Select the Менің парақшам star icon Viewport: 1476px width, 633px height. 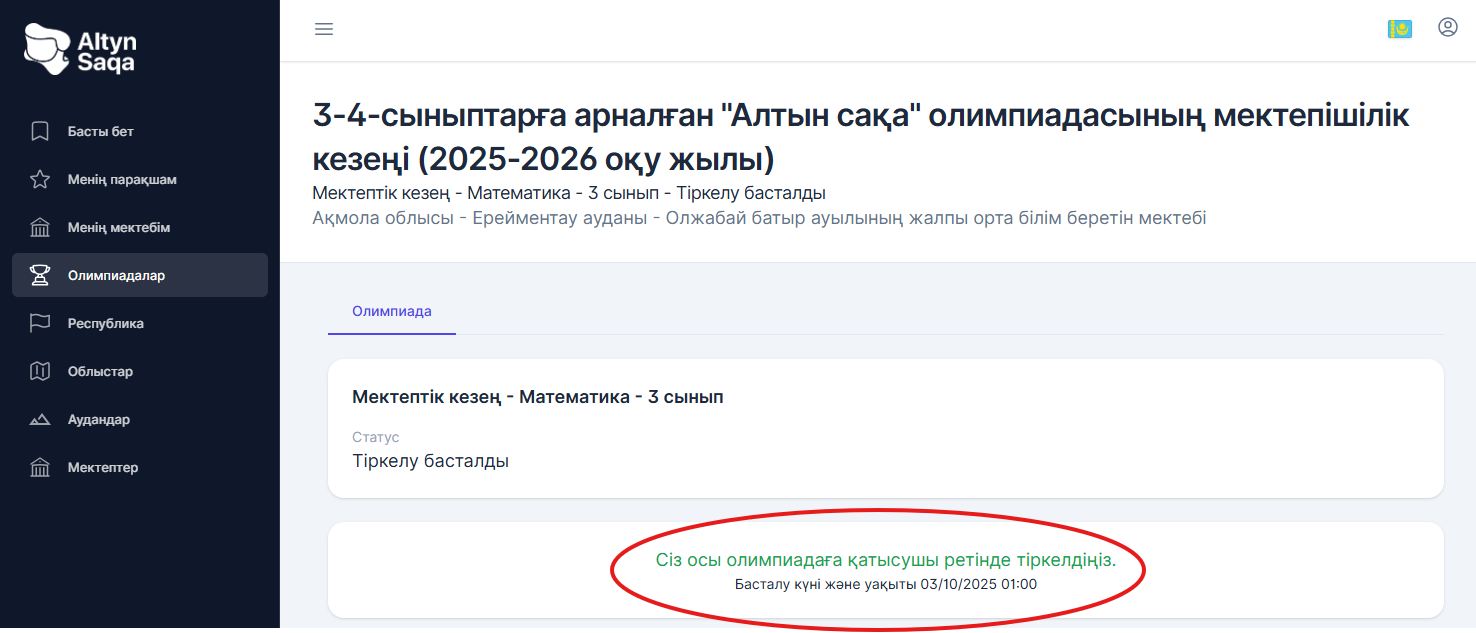pos(38,179)
